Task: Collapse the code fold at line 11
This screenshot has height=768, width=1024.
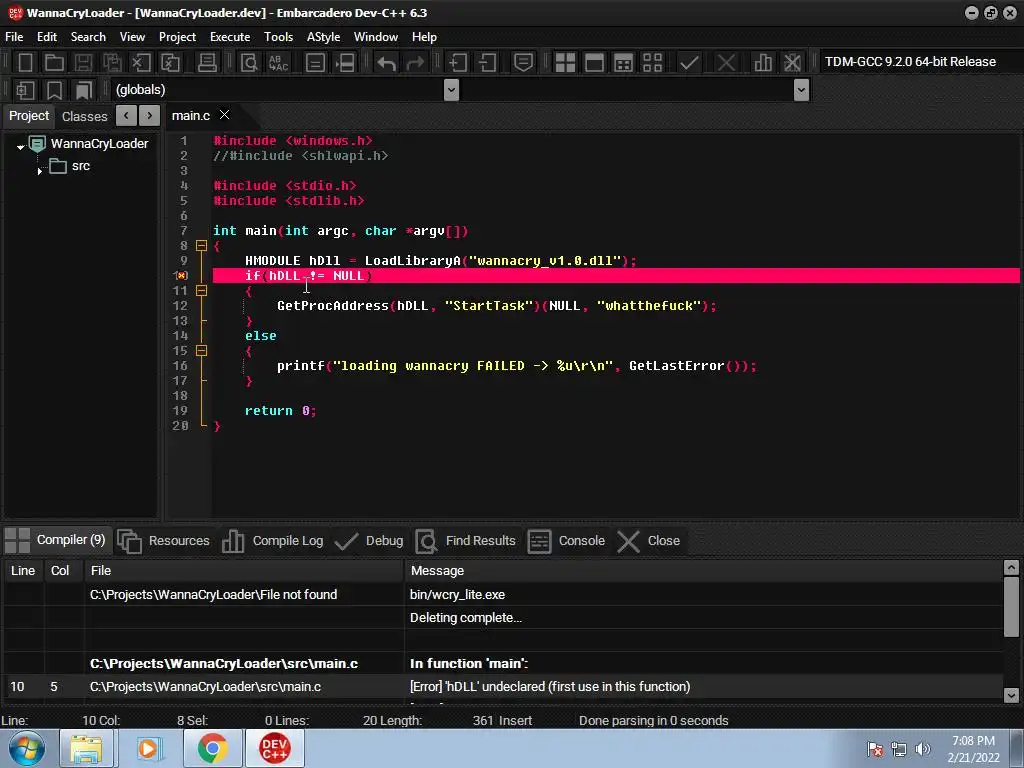Action: tap(201, 291)
